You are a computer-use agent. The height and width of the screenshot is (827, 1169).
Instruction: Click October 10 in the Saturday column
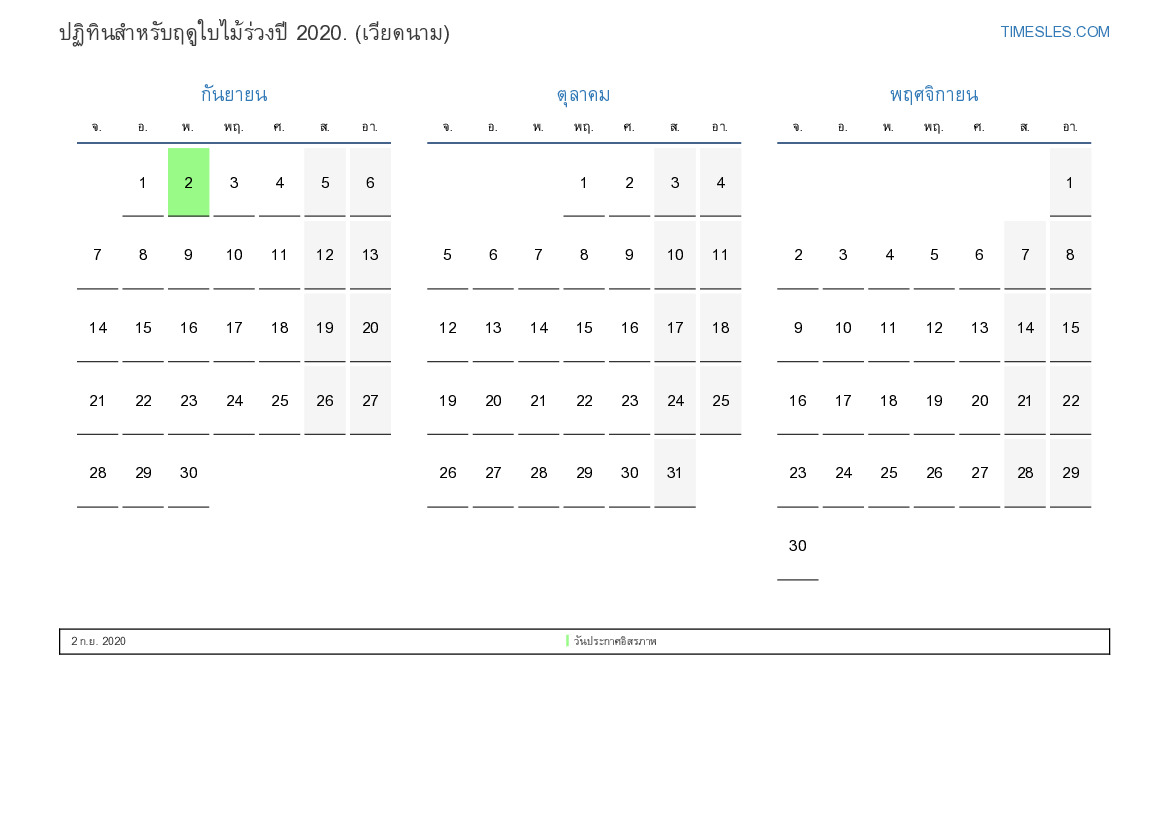click(x=674, y=255)
